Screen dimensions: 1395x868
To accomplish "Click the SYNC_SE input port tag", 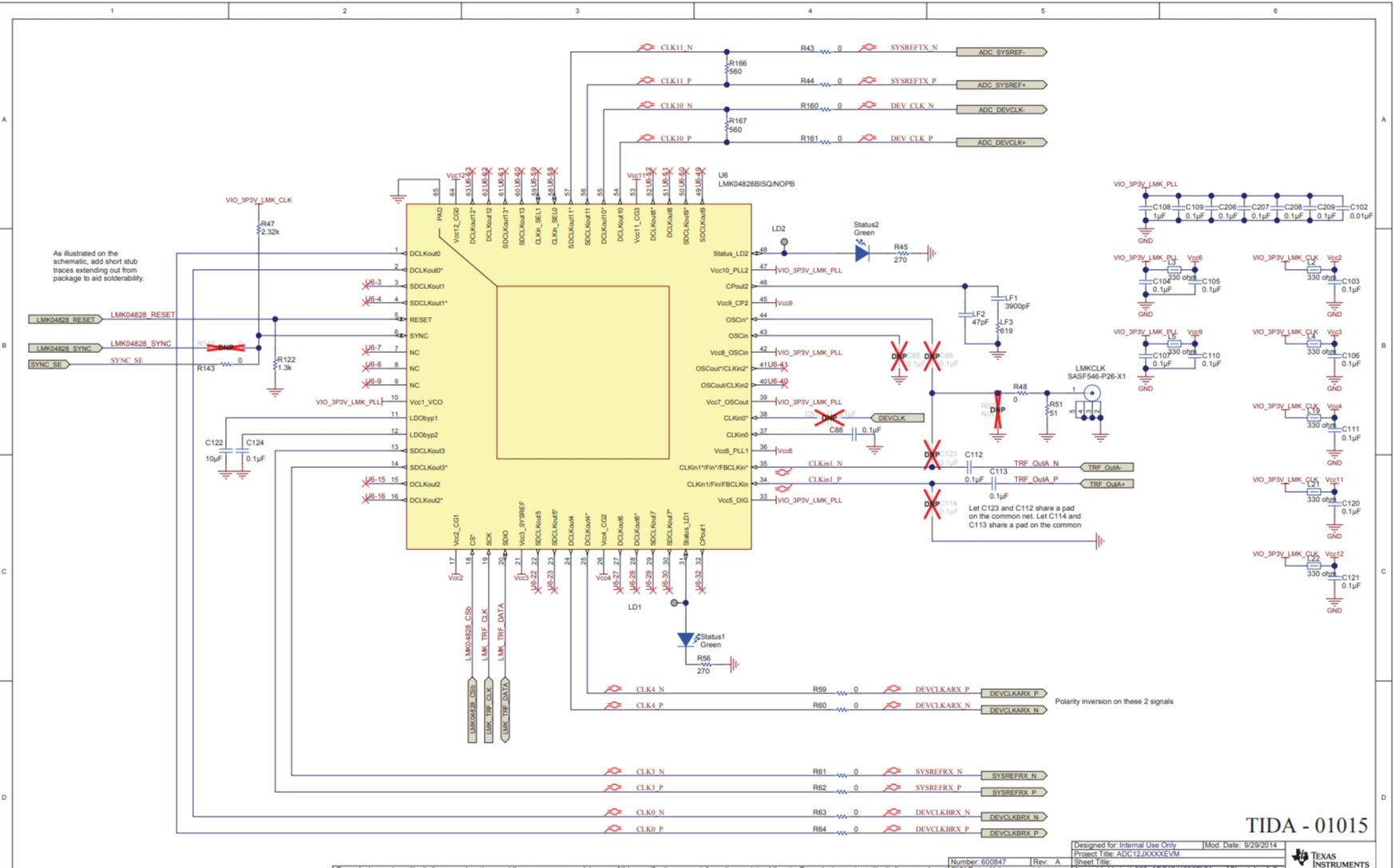I will click(x=48, y=364).
